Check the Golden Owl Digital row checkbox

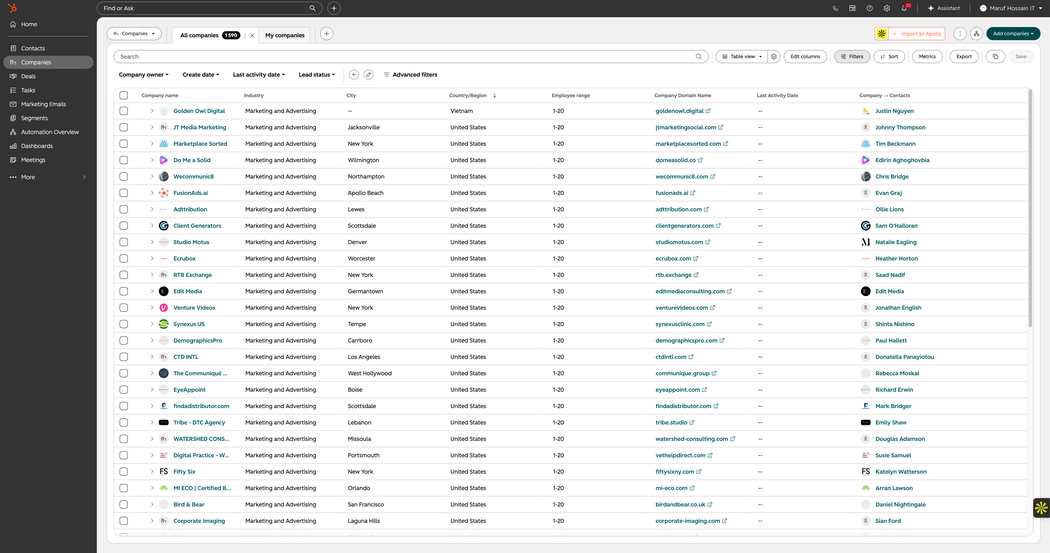(124, 111)
